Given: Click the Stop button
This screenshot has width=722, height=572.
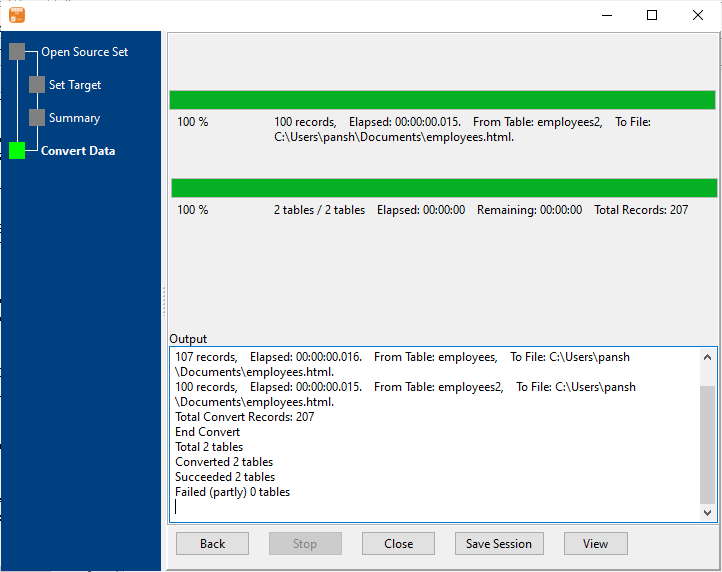Looking at the screenshot, I should pos(305,544).
